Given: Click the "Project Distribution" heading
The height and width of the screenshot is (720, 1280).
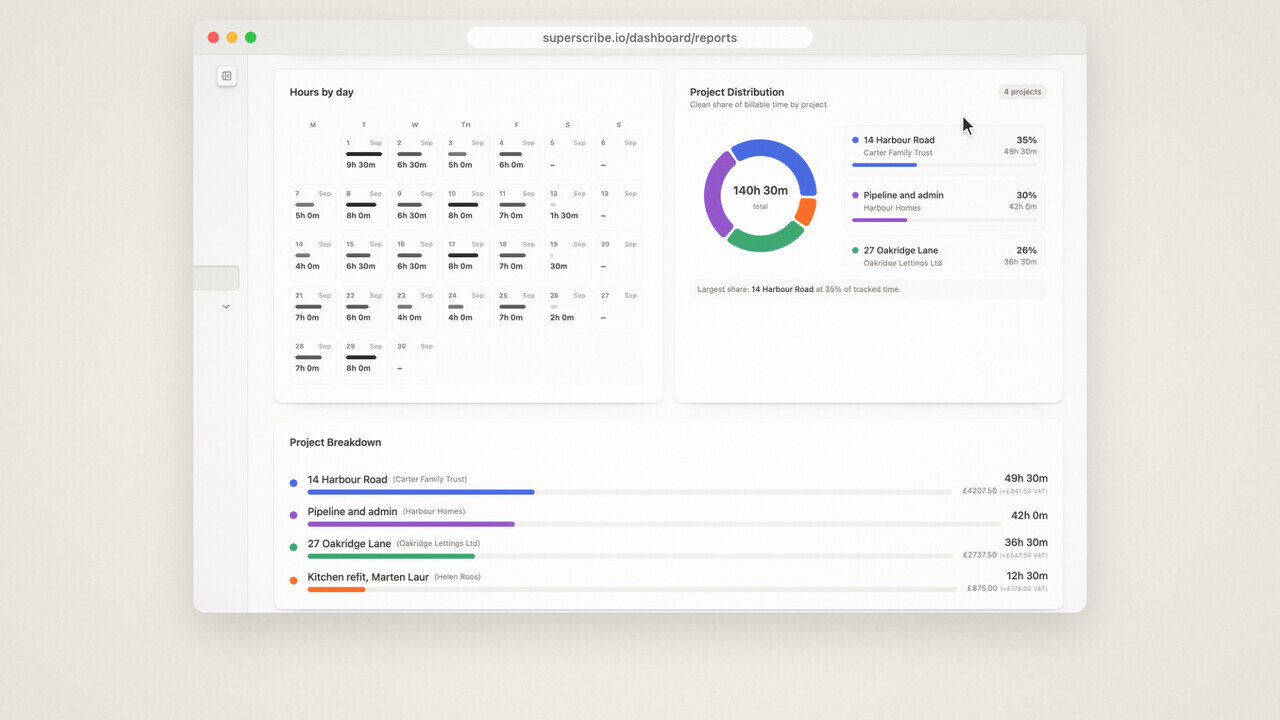Looking at the screenshot, I should (x=737, y=92).
